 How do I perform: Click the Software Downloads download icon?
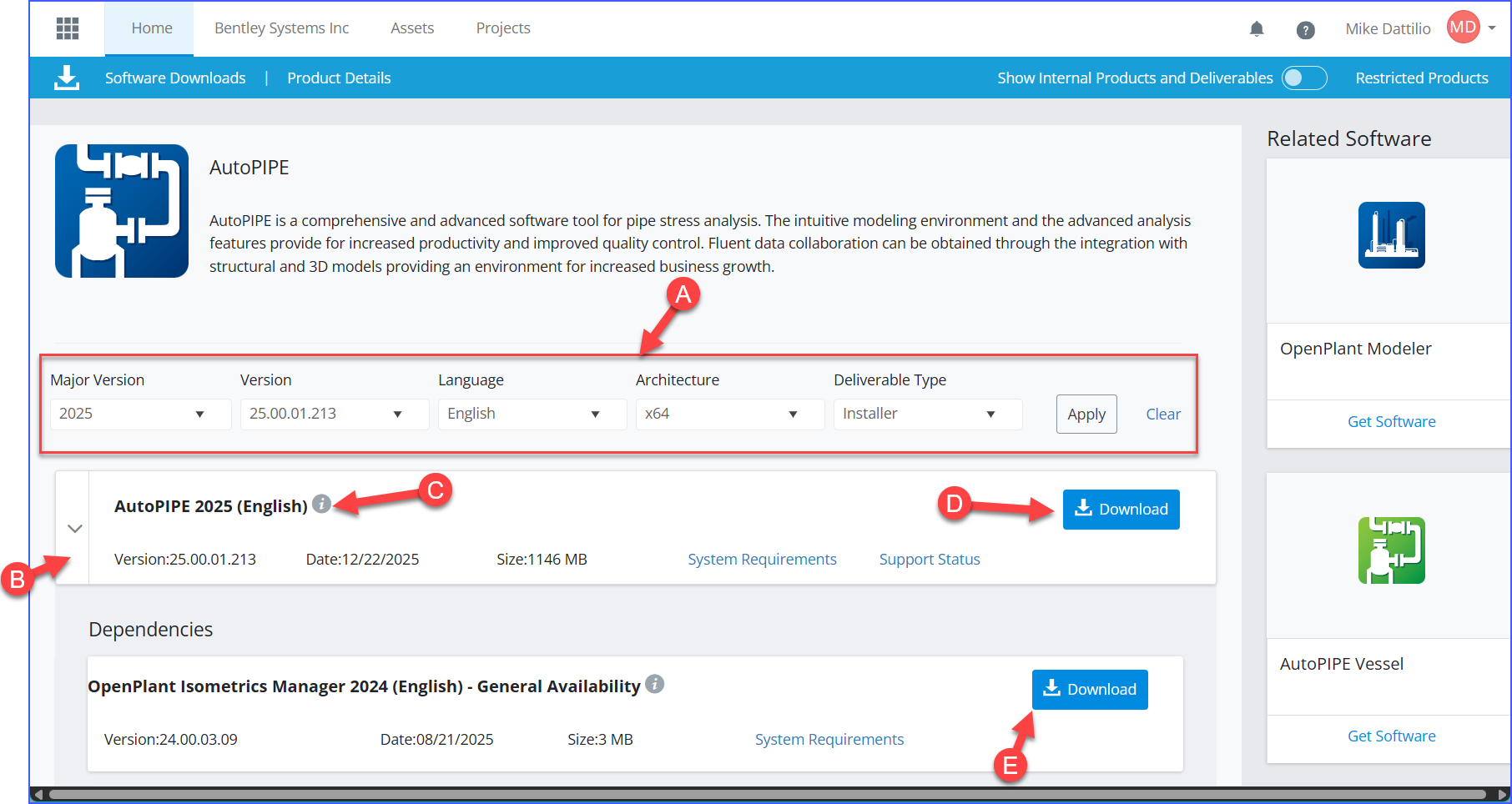pyautogui.click(x=67, y=78)
